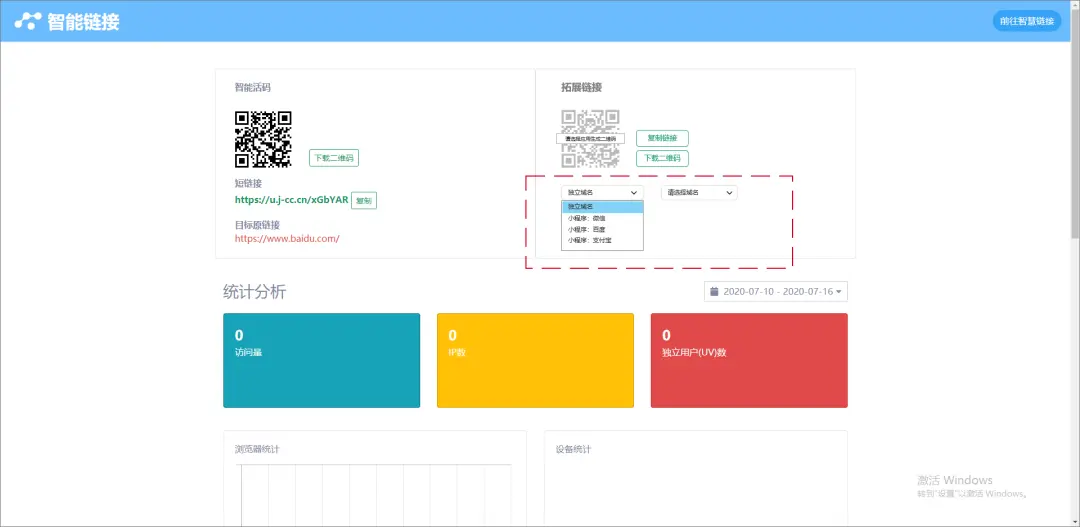Viewport: 1080px width, 527px height.
Task: Click 复制链接 button in 拓展链接
Action: (x=662, y=139)
